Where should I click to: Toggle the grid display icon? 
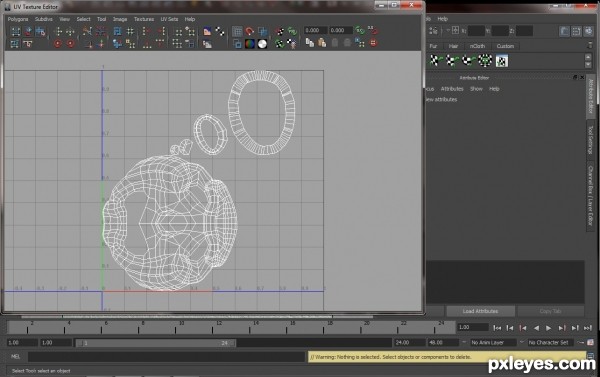tap(237, 31)
